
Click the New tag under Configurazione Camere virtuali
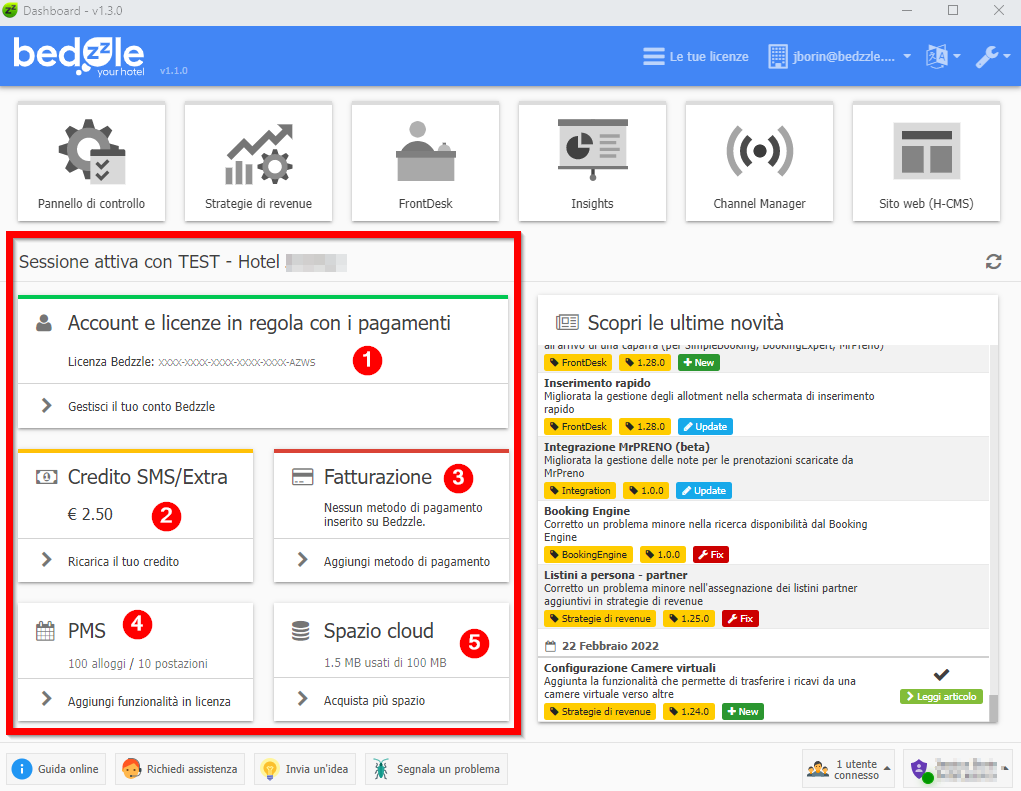[743, 712]
